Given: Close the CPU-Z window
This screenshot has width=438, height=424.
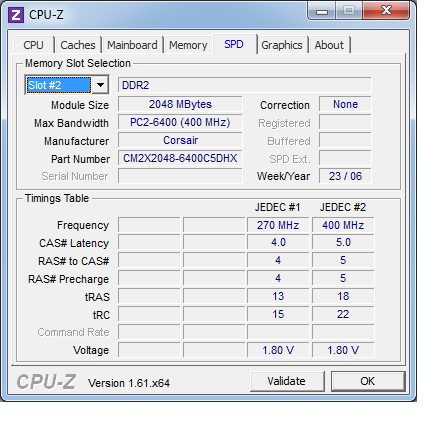Looking at the screenshot, I should point(386,10).
